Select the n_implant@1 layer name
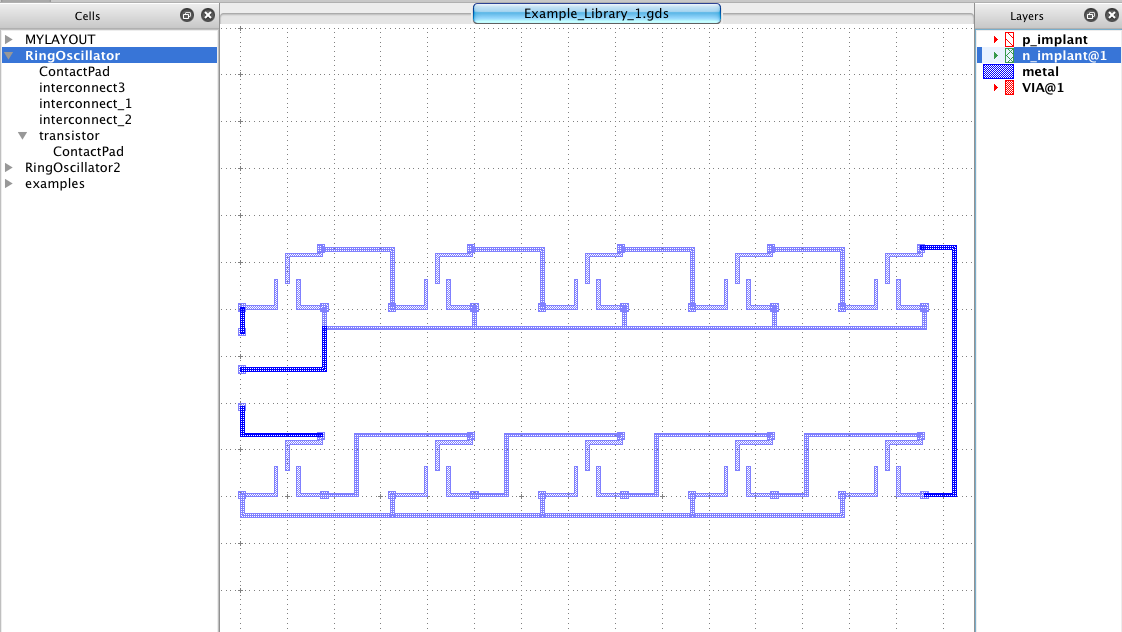This screenshot has height=632, width=1122. pos(1064,55)
